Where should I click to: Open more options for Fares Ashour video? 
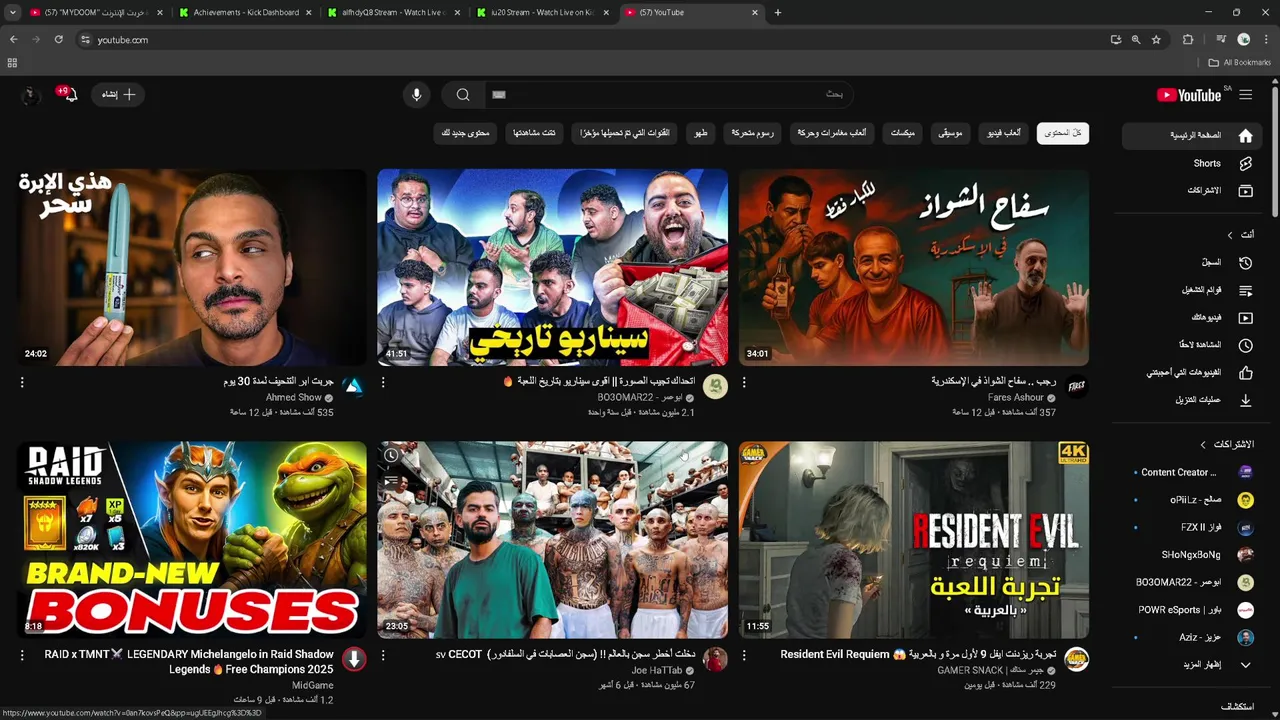click(744, 383)
